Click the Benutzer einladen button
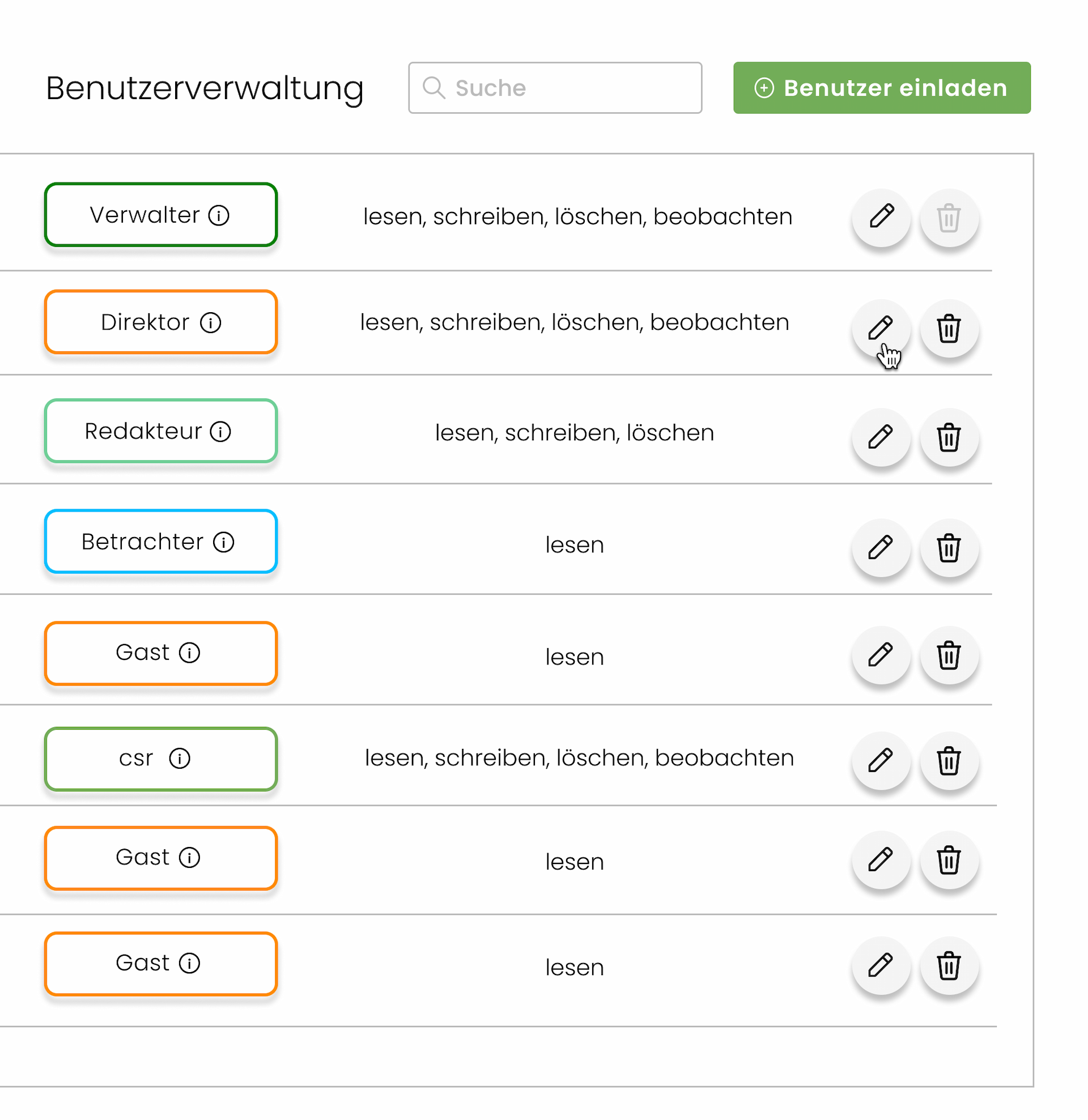The width and height of the screenshot is (1088, 1120). pos(881,88)
